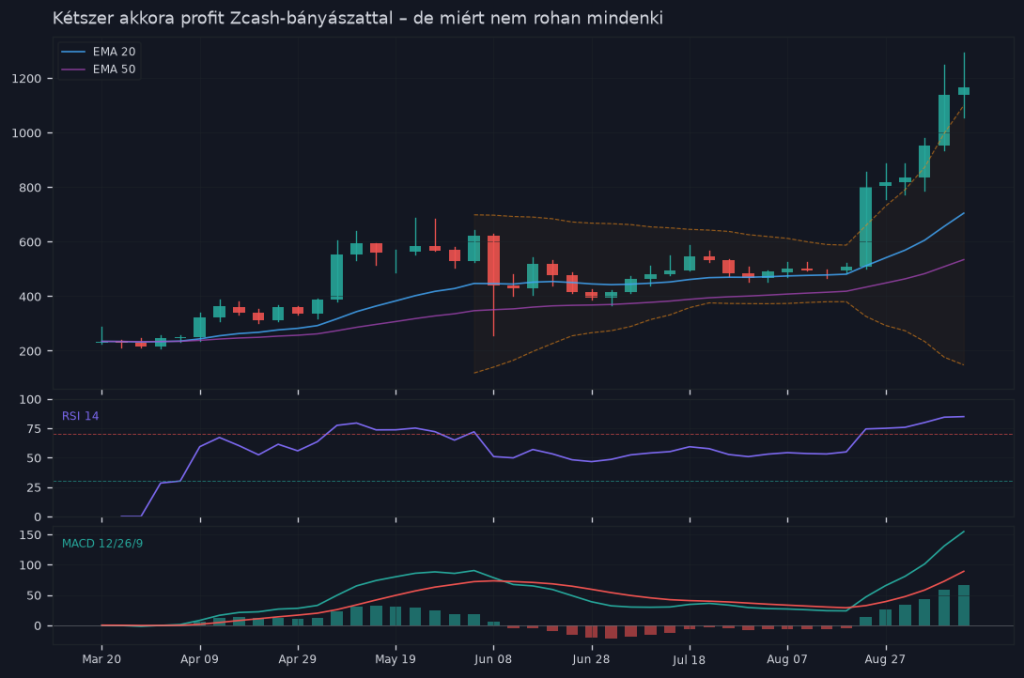Click the purple EMA 50 legend line sample
This screenshot has width=1024, height=678.
(73, 69)
